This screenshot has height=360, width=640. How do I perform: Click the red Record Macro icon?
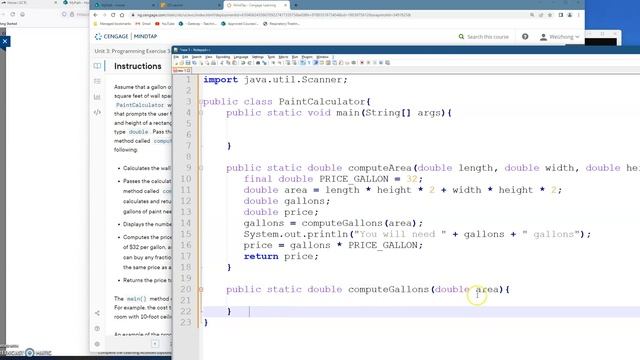click(362, 62)
